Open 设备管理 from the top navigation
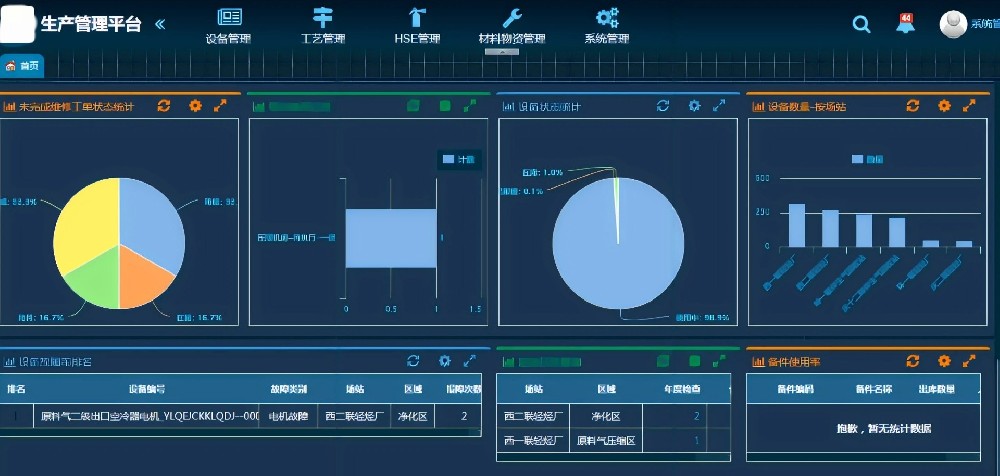The height and width of the screenshot is (476, 1000). pyautogui.click(x=229, y=26)
